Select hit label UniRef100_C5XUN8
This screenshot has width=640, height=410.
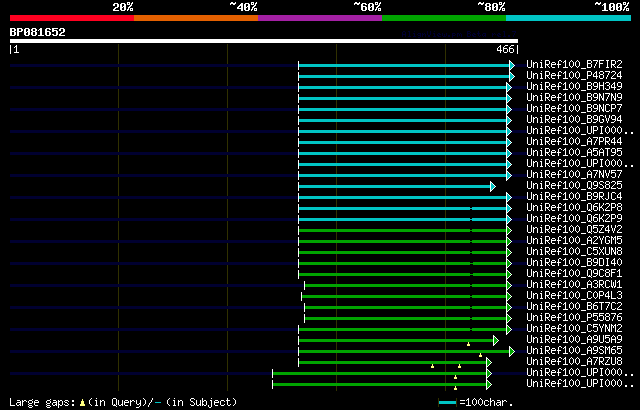(574, 252)
